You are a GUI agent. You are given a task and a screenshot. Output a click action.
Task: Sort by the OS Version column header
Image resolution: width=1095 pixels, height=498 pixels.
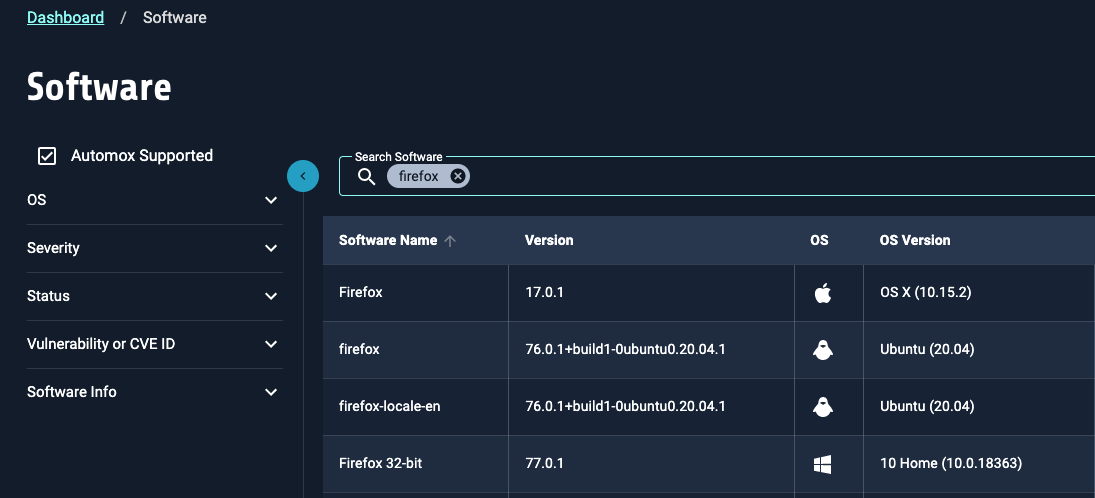(x=915, y=240)
